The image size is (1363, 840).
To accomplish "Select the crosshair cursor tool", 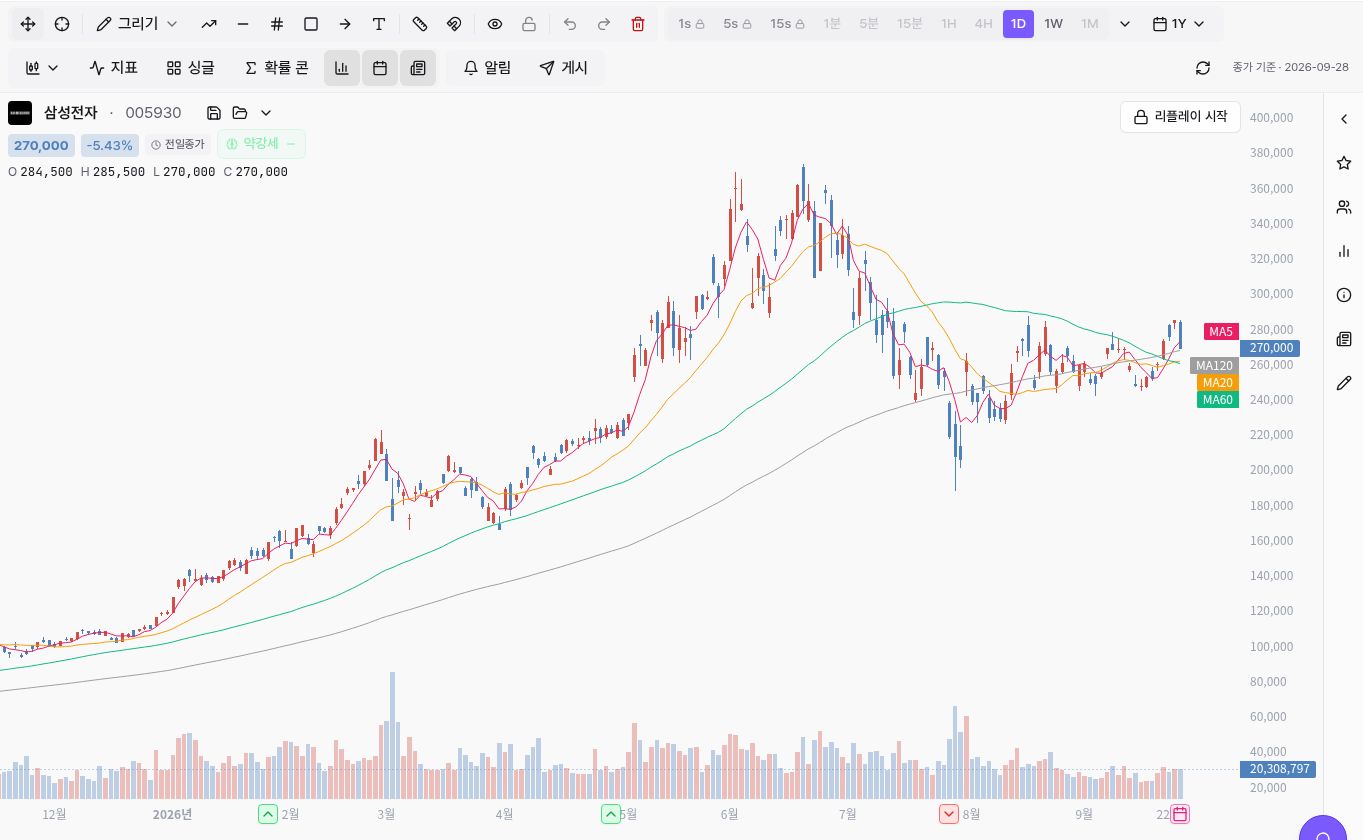I will pyautogui.click(x=62, y=24).
